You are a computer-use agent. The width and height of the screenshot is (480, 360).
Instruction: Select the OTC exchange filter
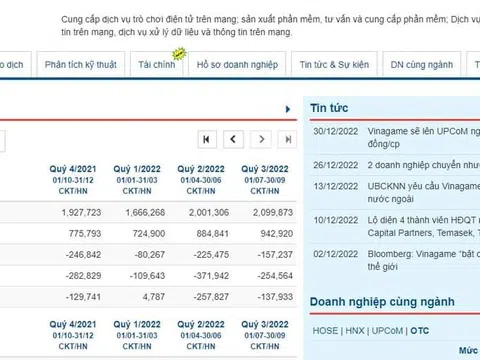pos(419,331)
